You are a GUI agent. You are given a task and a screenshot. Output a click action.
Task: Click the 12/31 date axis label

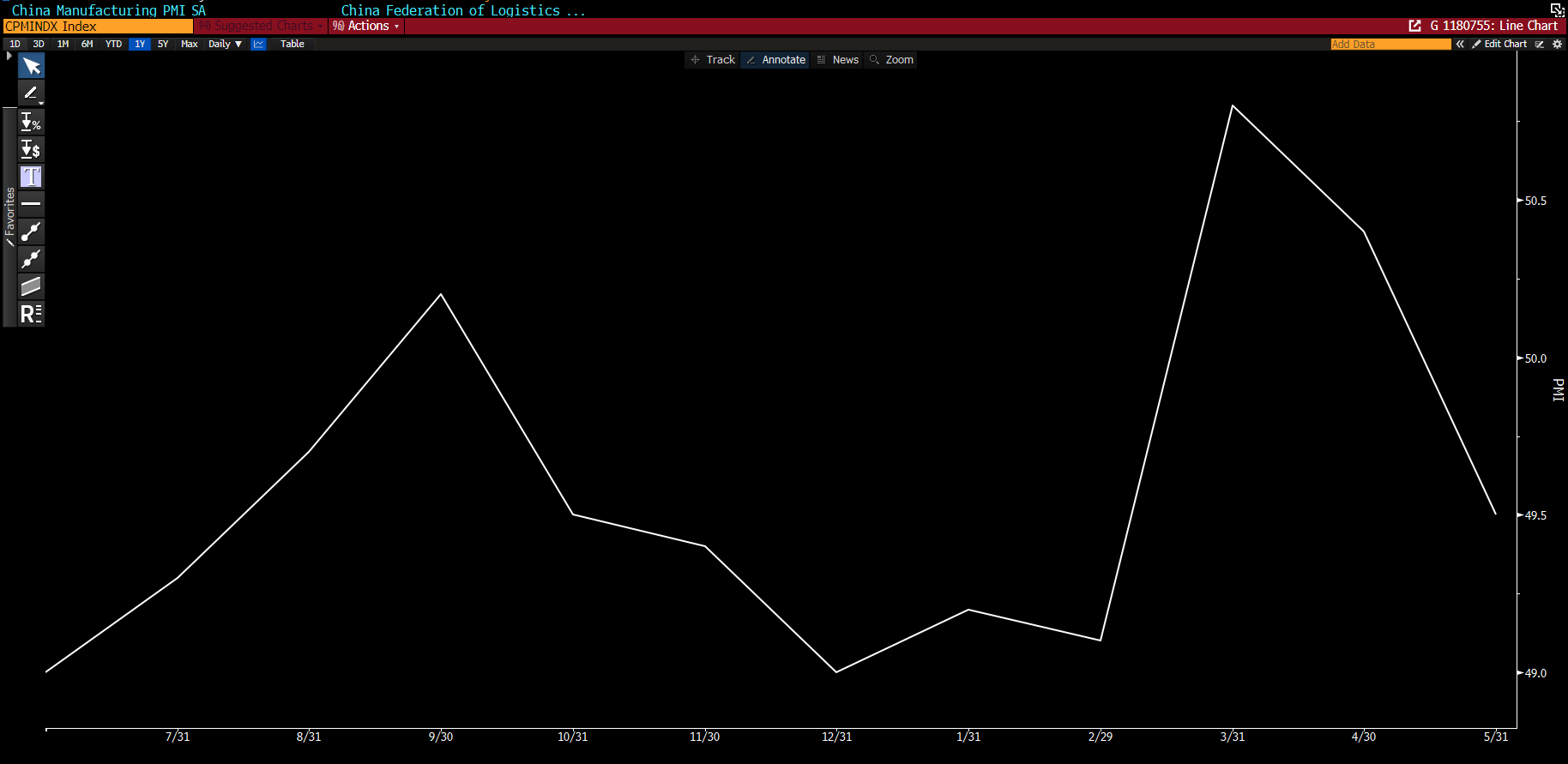837,737
